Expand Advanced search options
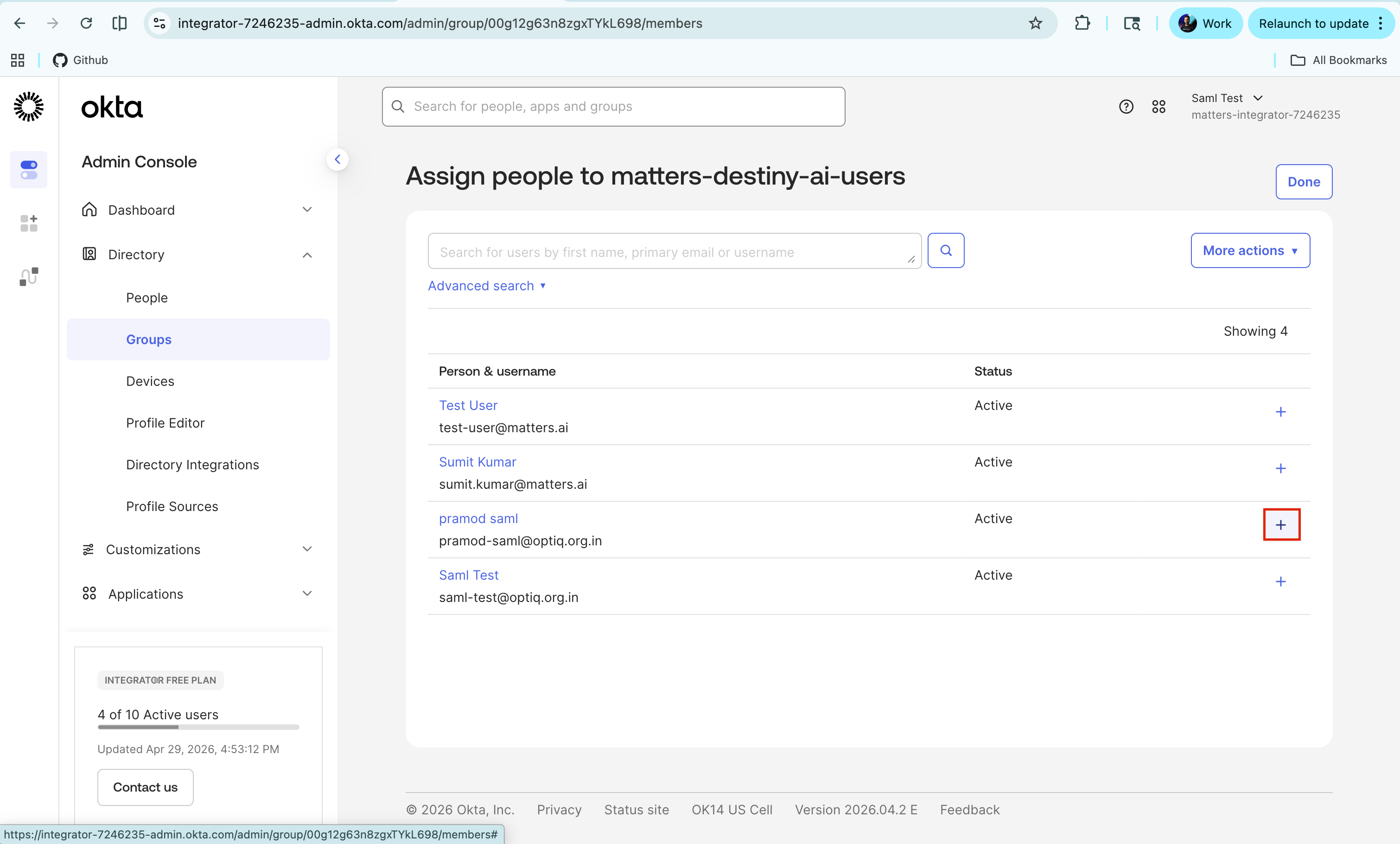1400x844 pixels. (x=487, y=285)
